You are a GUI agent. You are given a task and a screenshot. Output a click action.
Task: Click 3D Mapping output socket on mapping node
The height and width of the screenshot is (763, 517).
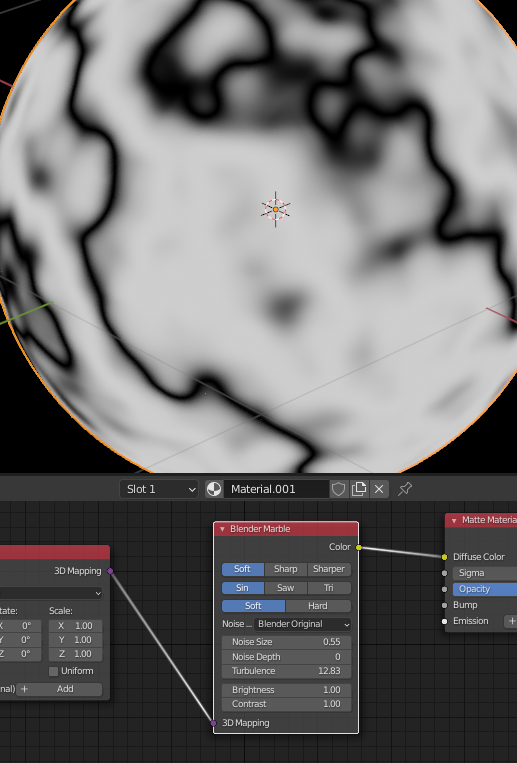110,571
